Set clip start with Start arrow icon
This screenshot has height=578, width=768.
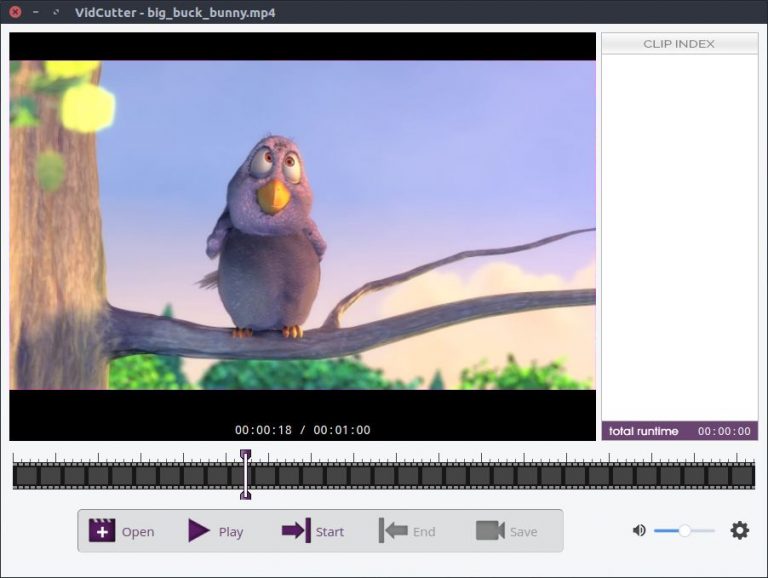(297, 530)
